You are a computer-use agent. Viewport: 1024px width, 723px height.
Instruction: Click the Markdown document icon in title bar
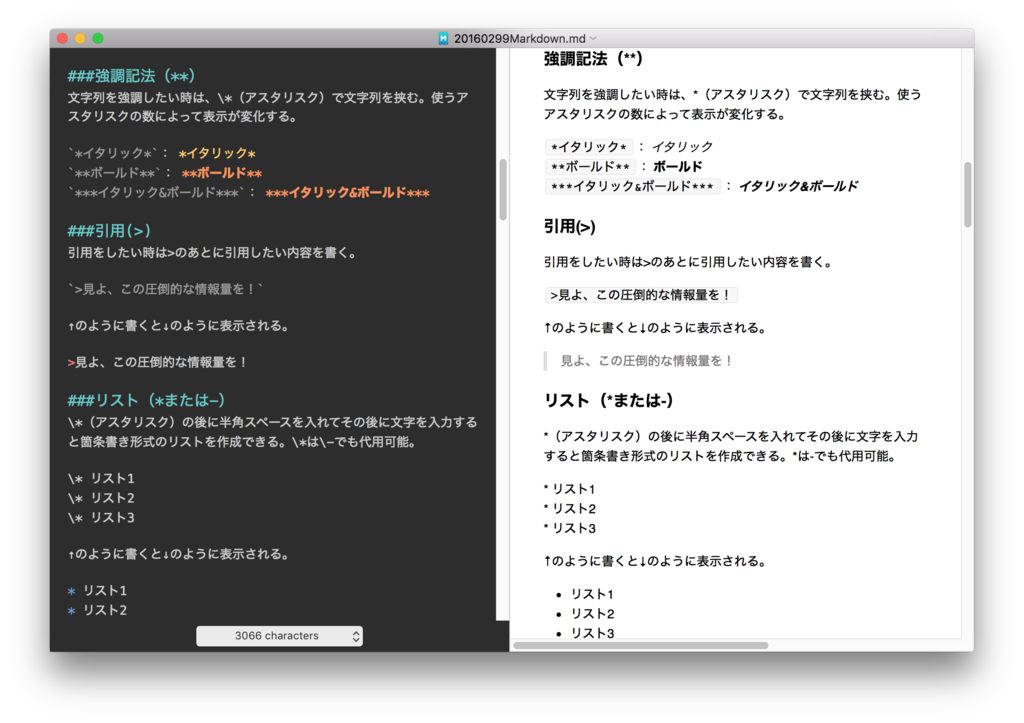[443, 39]
